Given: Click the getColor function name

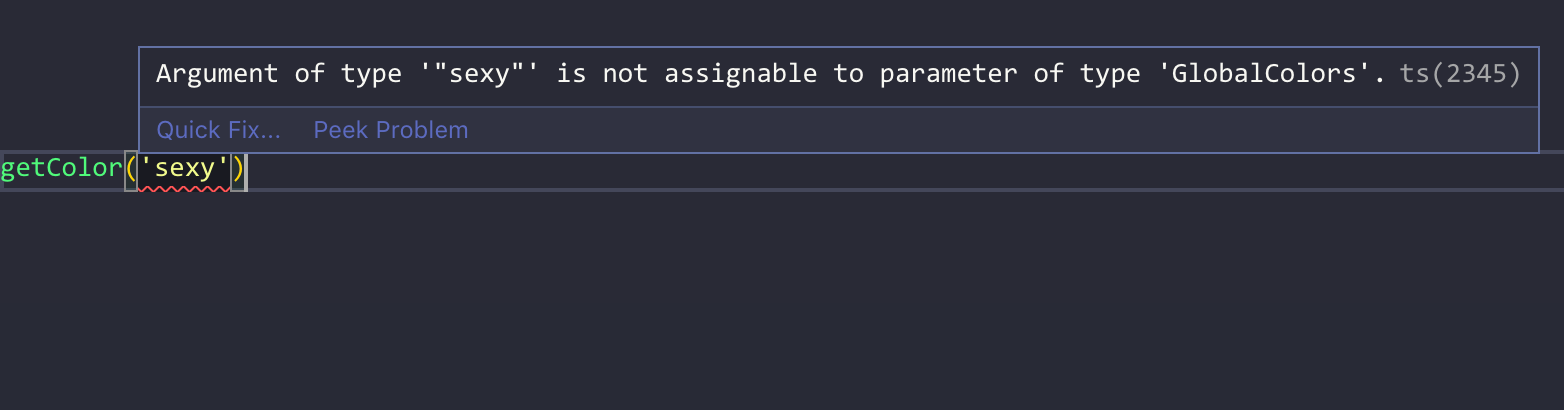Looking at the screenshot, I should tap(61, 168).
